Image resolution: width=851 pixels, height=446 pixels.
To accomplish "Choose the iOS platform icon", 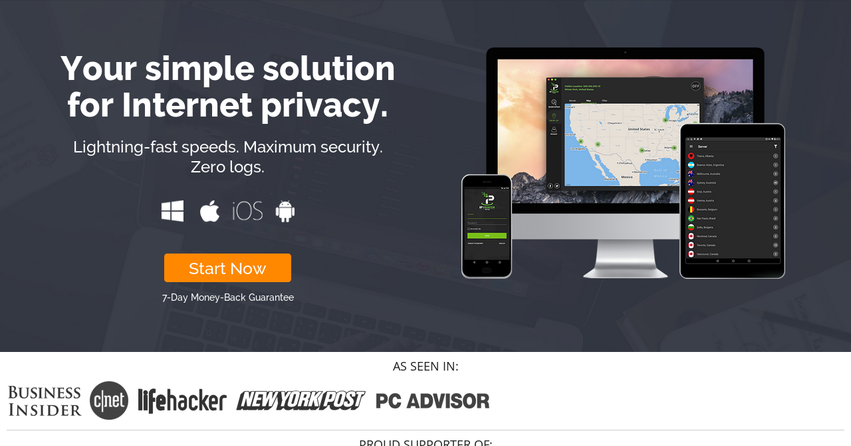I will (x=247, y=211).
